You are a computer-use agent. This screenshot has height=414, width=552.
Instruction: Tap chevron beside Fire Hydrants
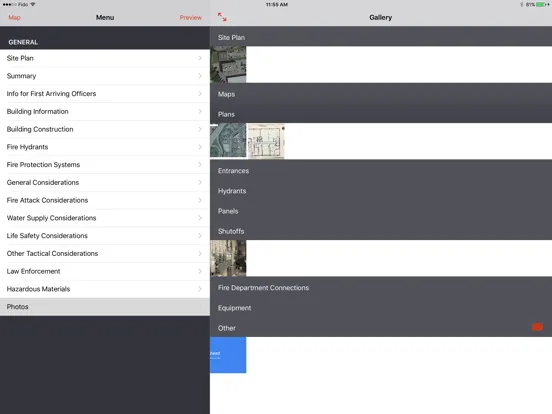[x=200, y=147]
